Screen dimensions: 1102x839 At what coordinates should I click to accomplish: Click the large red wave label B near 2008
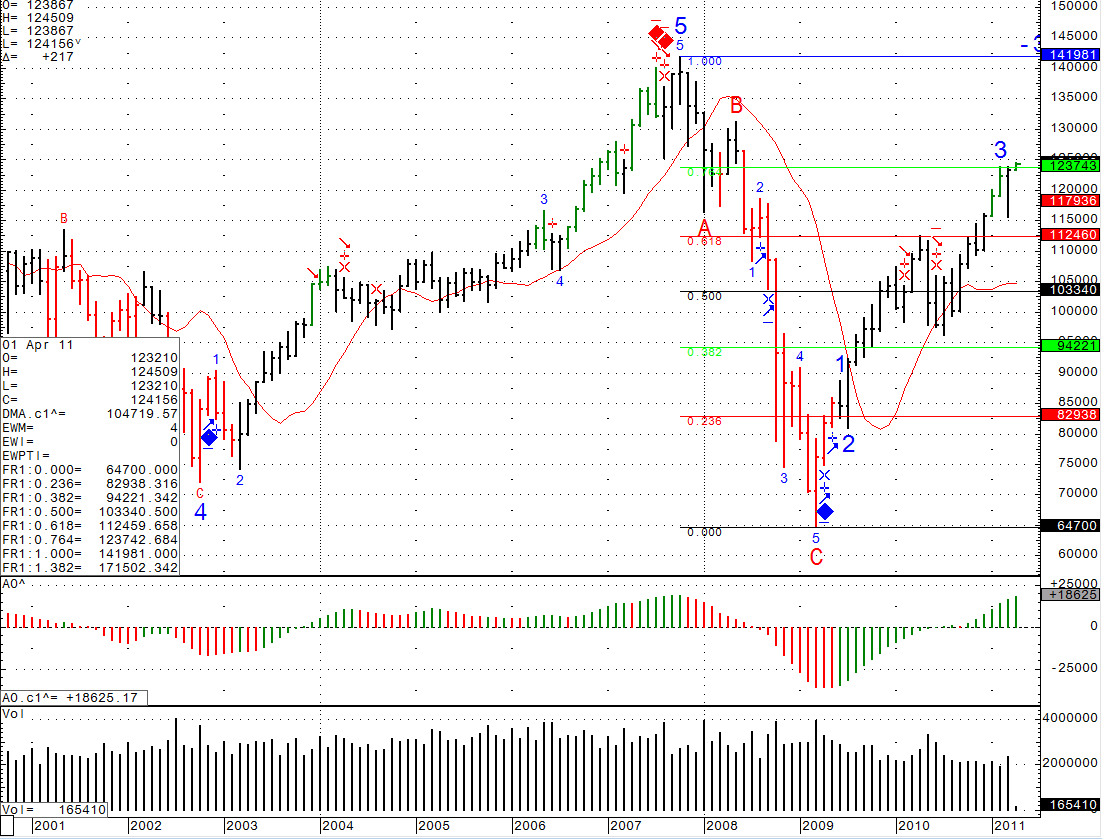pyautogui.click(x=736, y=105)
